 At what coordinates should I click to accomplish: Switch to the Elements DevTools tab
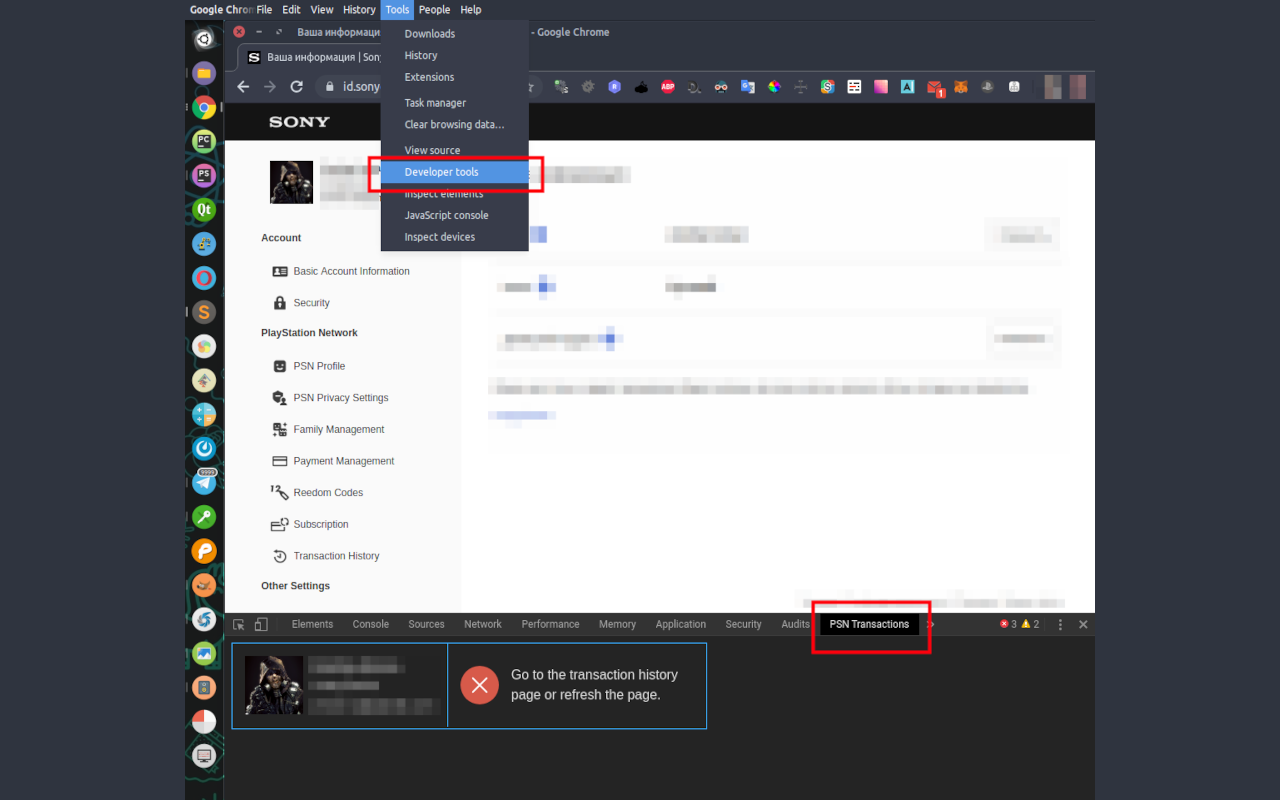(x=312, y=624)
